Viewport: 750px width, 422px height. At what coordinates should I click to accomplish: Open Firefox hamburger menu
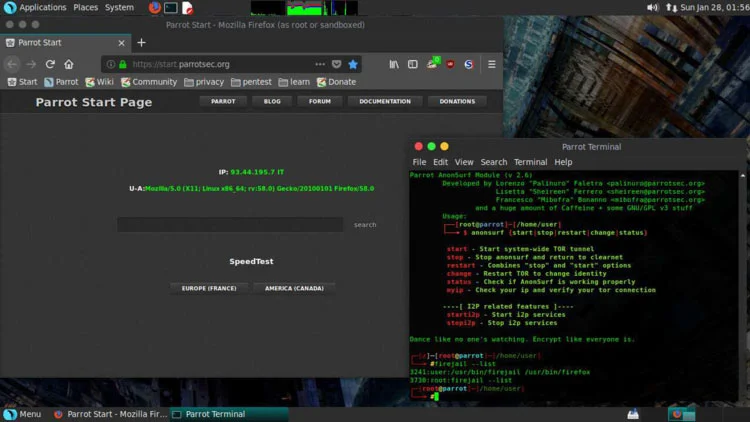[492, 64]
